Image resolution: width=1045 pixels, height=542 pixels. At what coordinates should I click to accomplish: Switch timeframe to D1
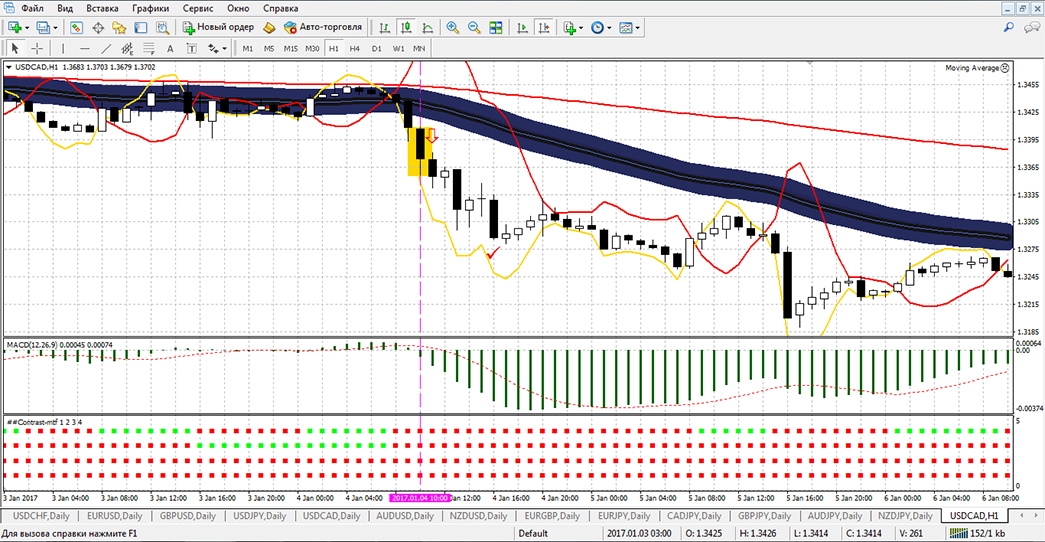[377, 48]
